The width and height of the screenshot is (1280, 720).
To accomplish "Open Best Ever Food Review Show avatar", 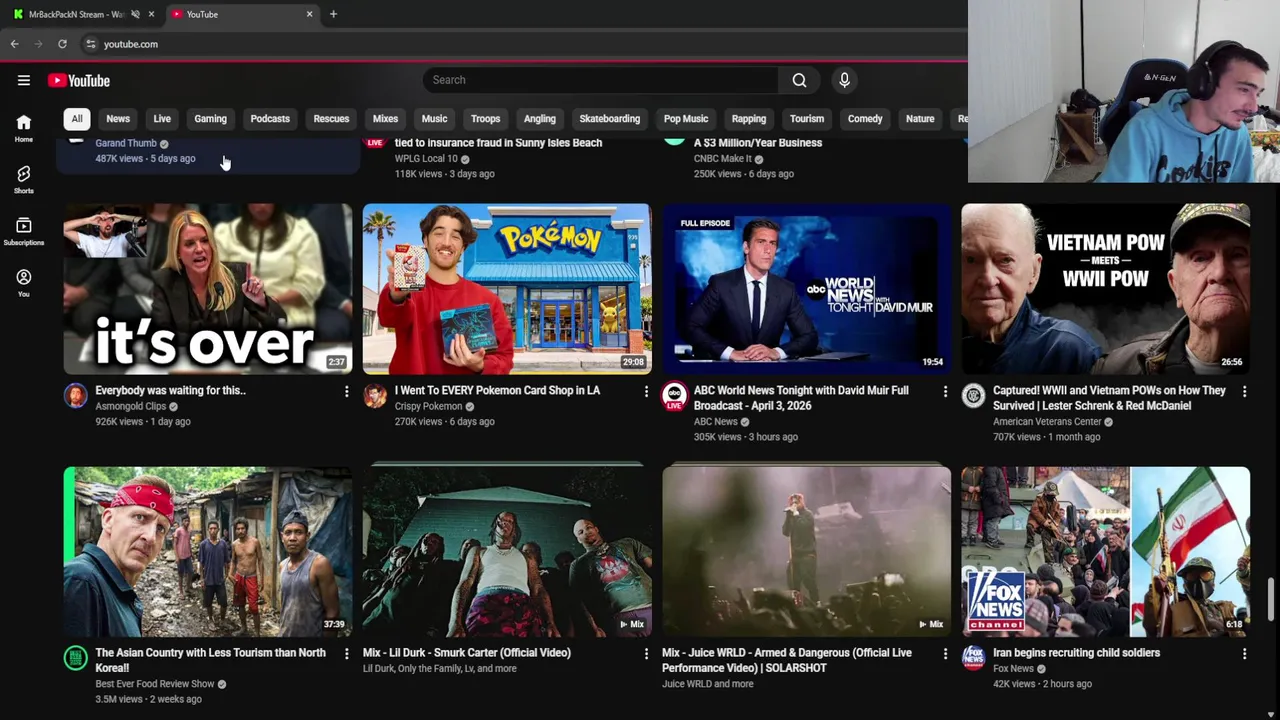I will 75,658.
